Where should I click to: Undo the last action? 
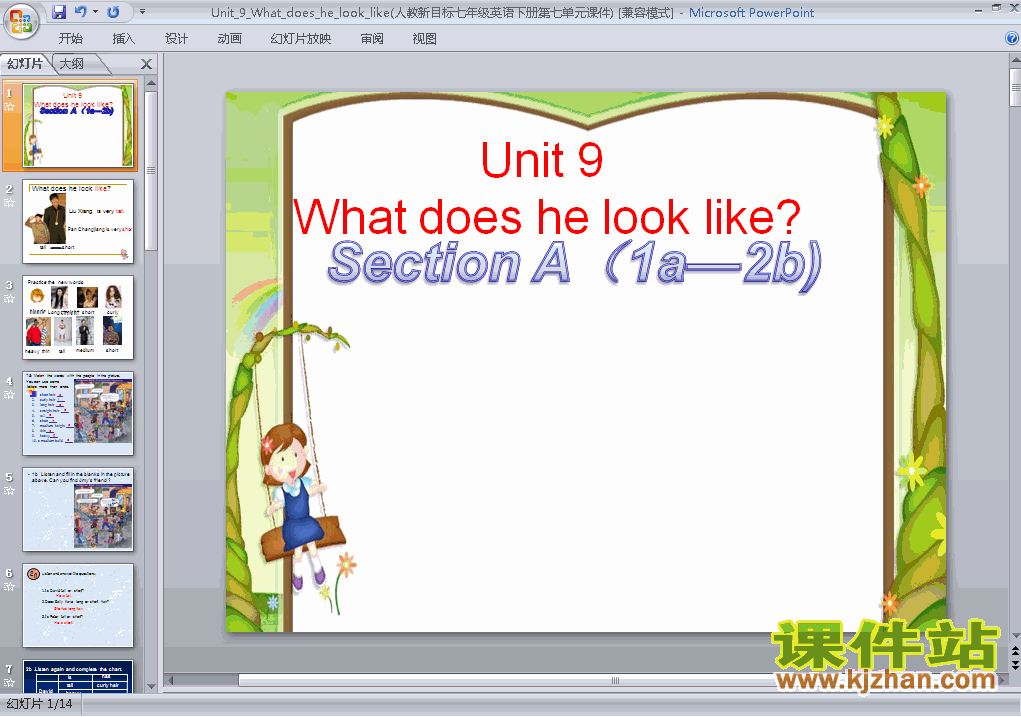pos(81,12)
